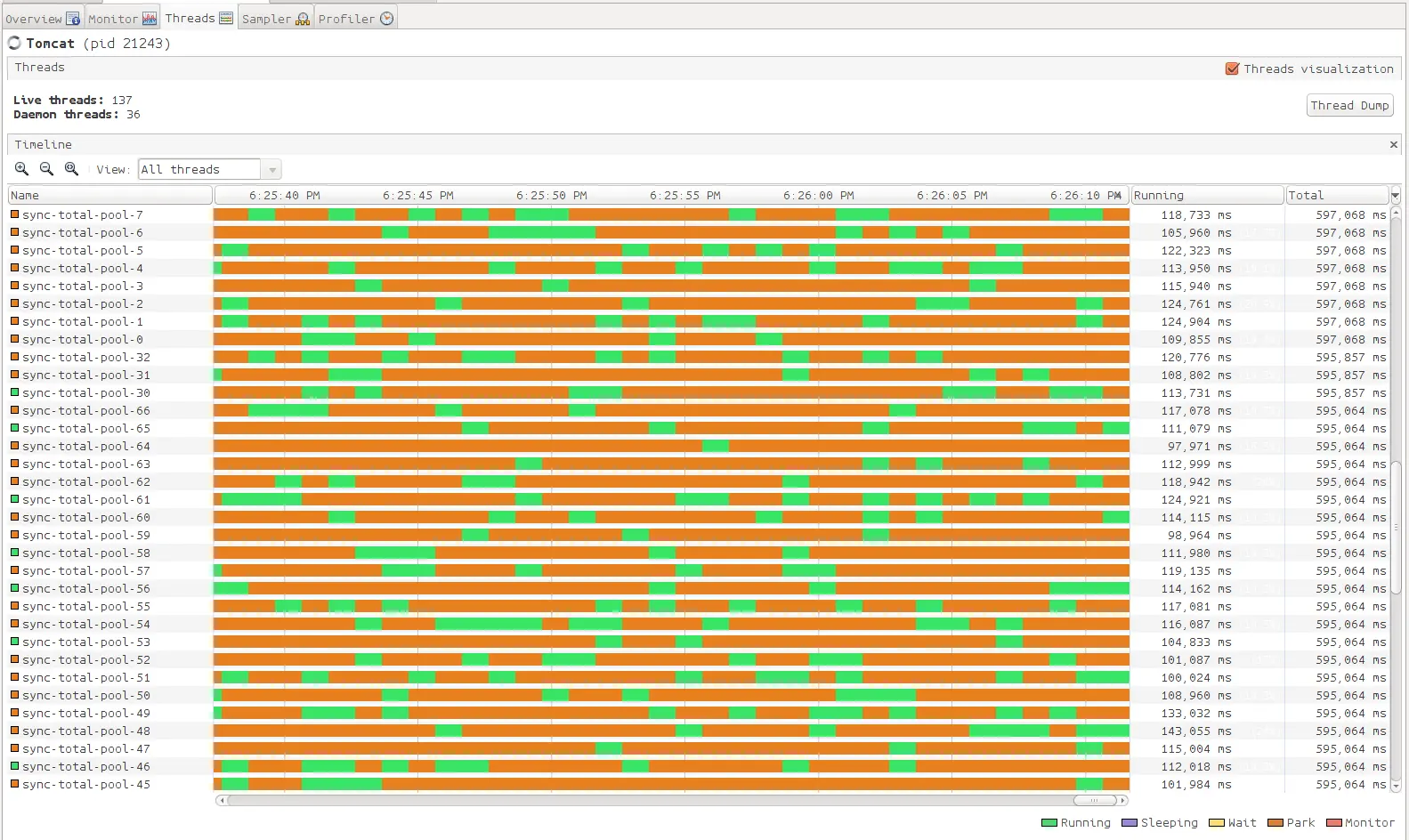This screenshot has height=840, width=1409.
Task: Click the 6:26:00 PM timeline marker
Action: tap(819, 195)
